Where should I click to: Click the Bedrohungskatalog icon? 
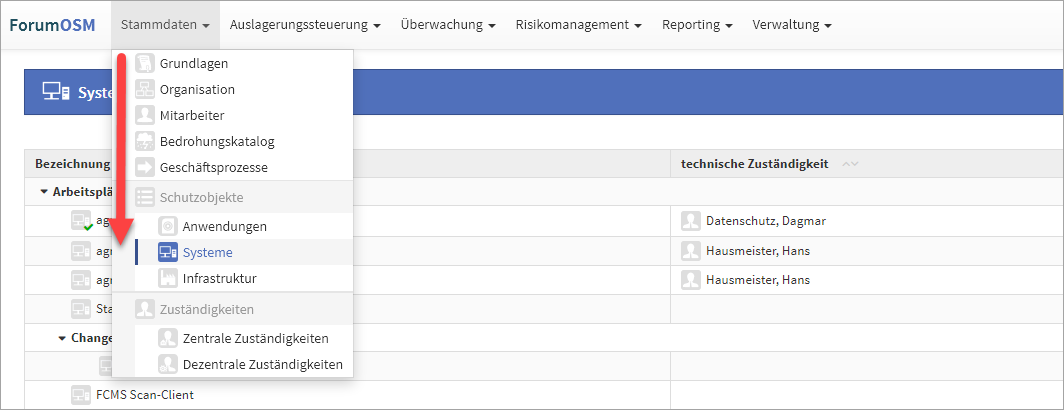(145, 141)
